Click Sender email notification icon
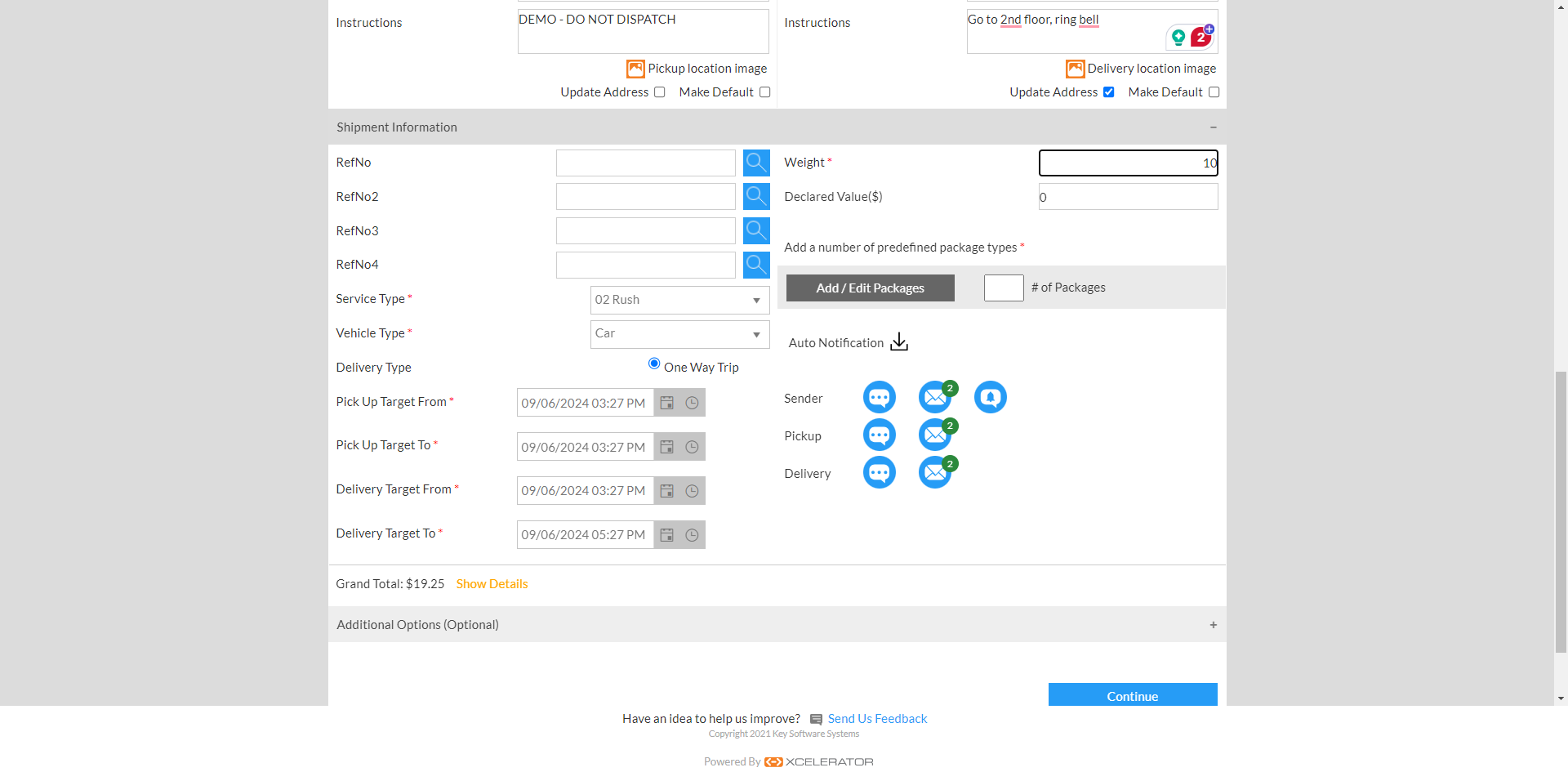Image resolution: width=1568 pixels, height=772 pixels. click(x=935, y=397)
